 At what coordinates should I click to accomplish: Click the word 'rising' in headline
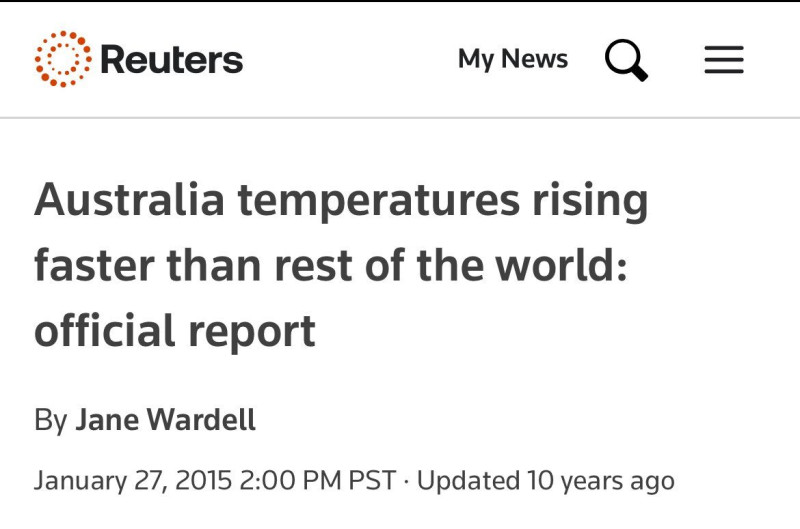click(x=590, y=201)
